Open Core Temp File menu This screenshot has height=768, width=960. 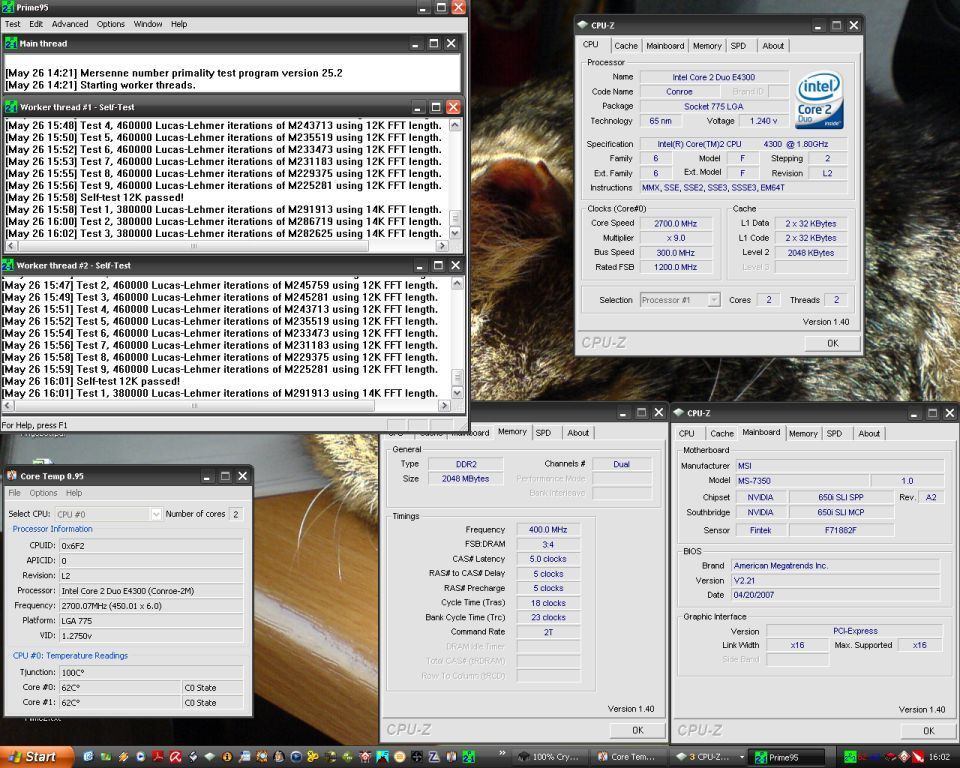tap(14, 493)
